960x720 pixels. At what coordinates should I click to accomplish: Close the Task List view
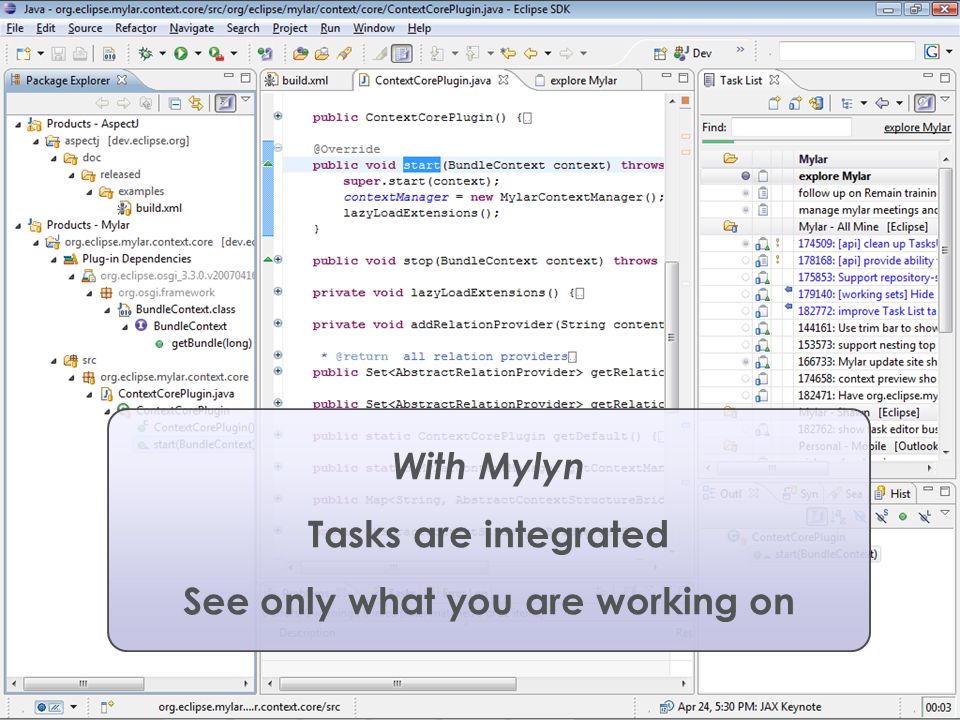click(x=774, y=80)
